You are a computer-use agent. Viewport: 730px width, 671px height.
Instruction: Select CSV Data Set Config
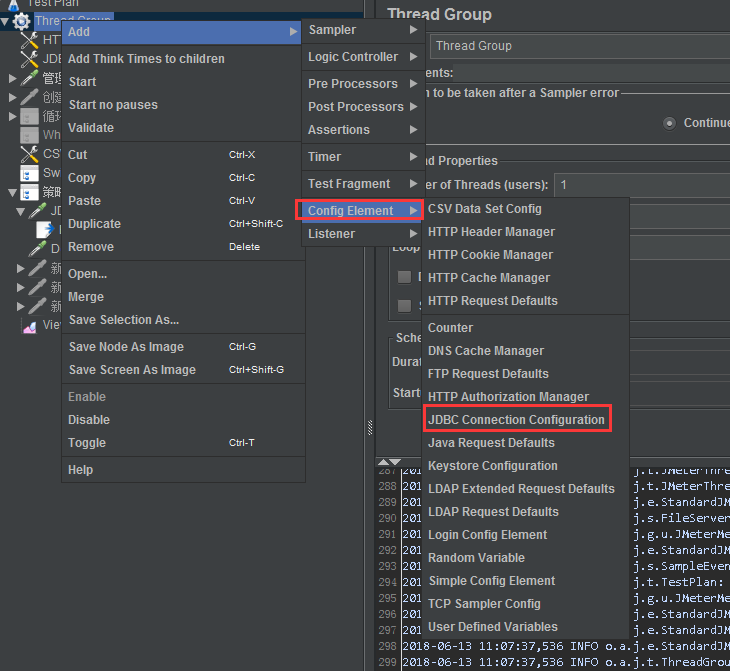pyautogui.click(x=485, y=209)
